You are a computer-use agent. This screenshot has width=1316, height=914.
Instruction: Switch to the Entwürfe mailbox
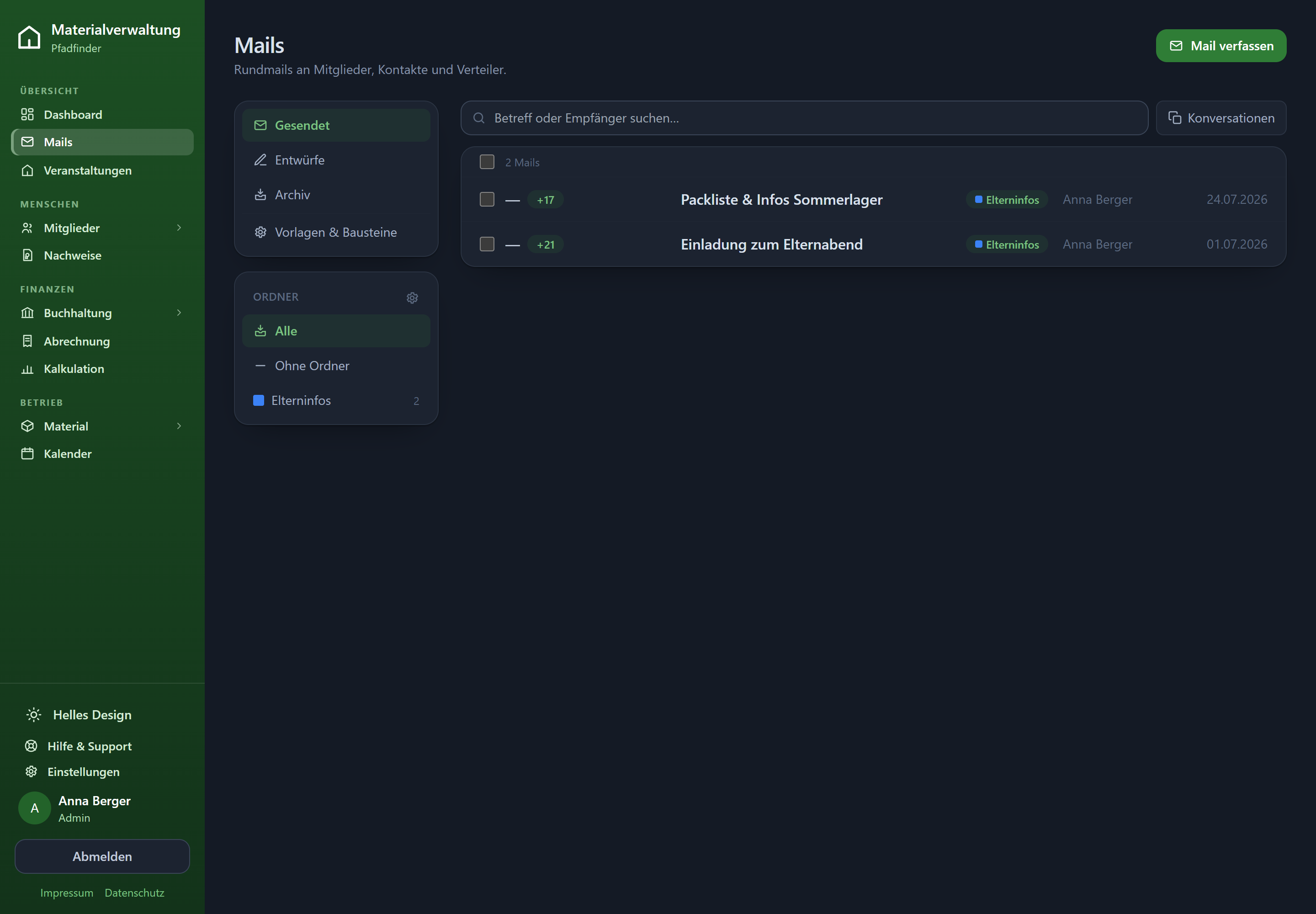[336, 160]
